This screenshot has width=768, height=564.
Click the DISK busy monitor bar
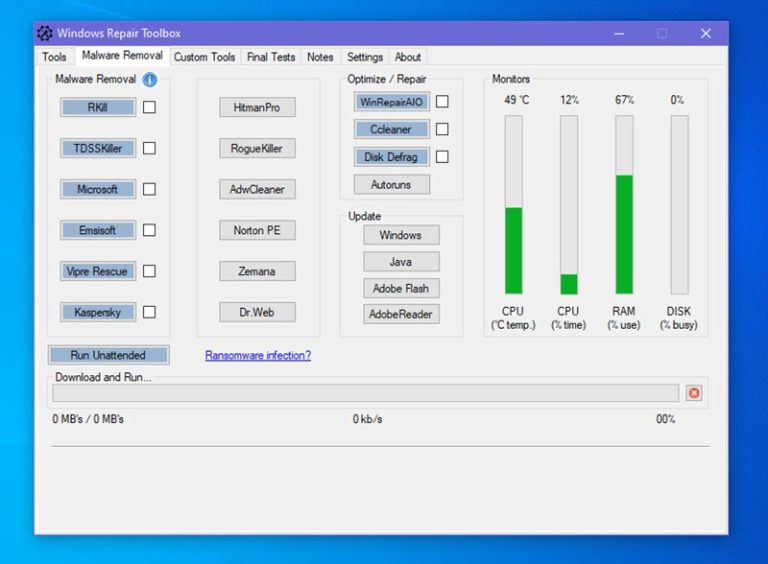679,205
